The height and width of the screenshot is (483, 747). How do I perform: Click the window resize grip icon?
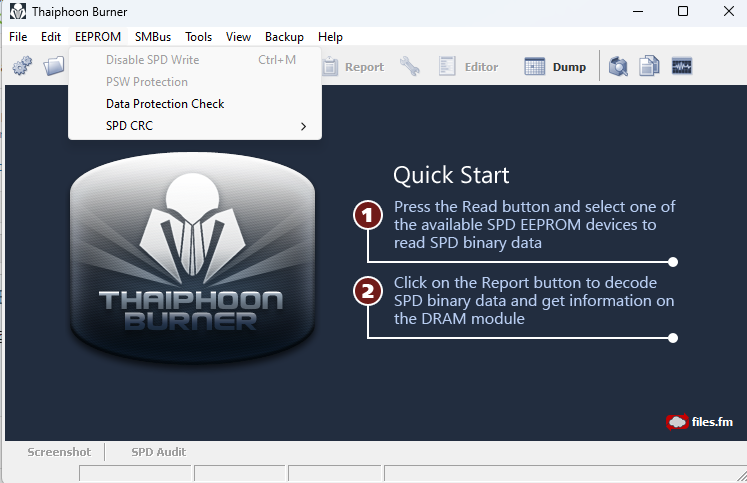click(x=741, y=475)
